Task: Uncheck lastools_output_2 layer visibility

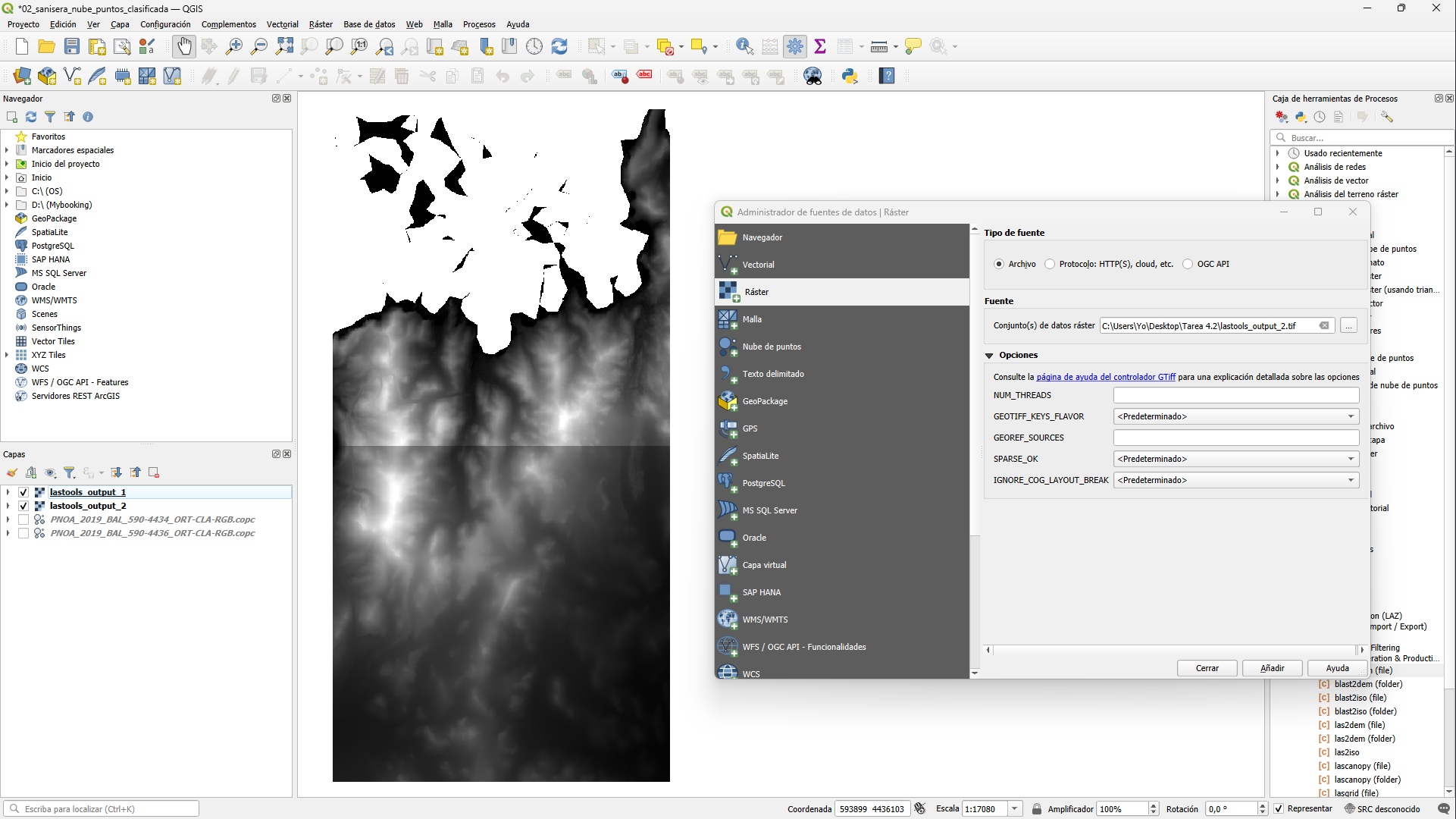Action: 23,506
